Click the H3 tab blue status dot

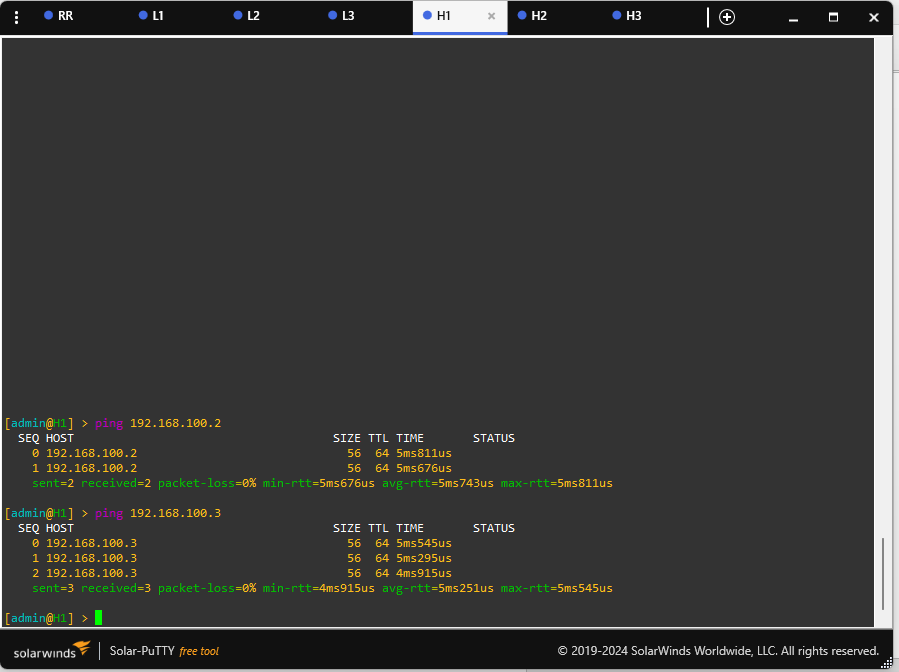(617, 15)
